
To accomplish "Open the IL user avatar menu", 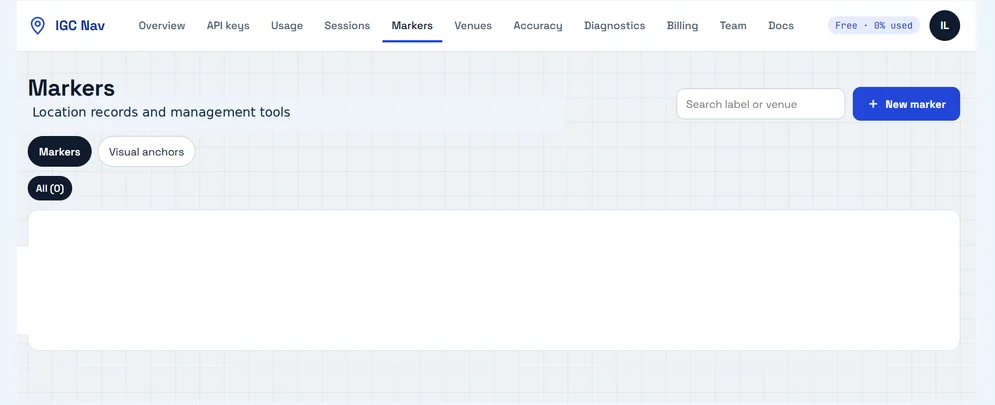I will point(944,25).
